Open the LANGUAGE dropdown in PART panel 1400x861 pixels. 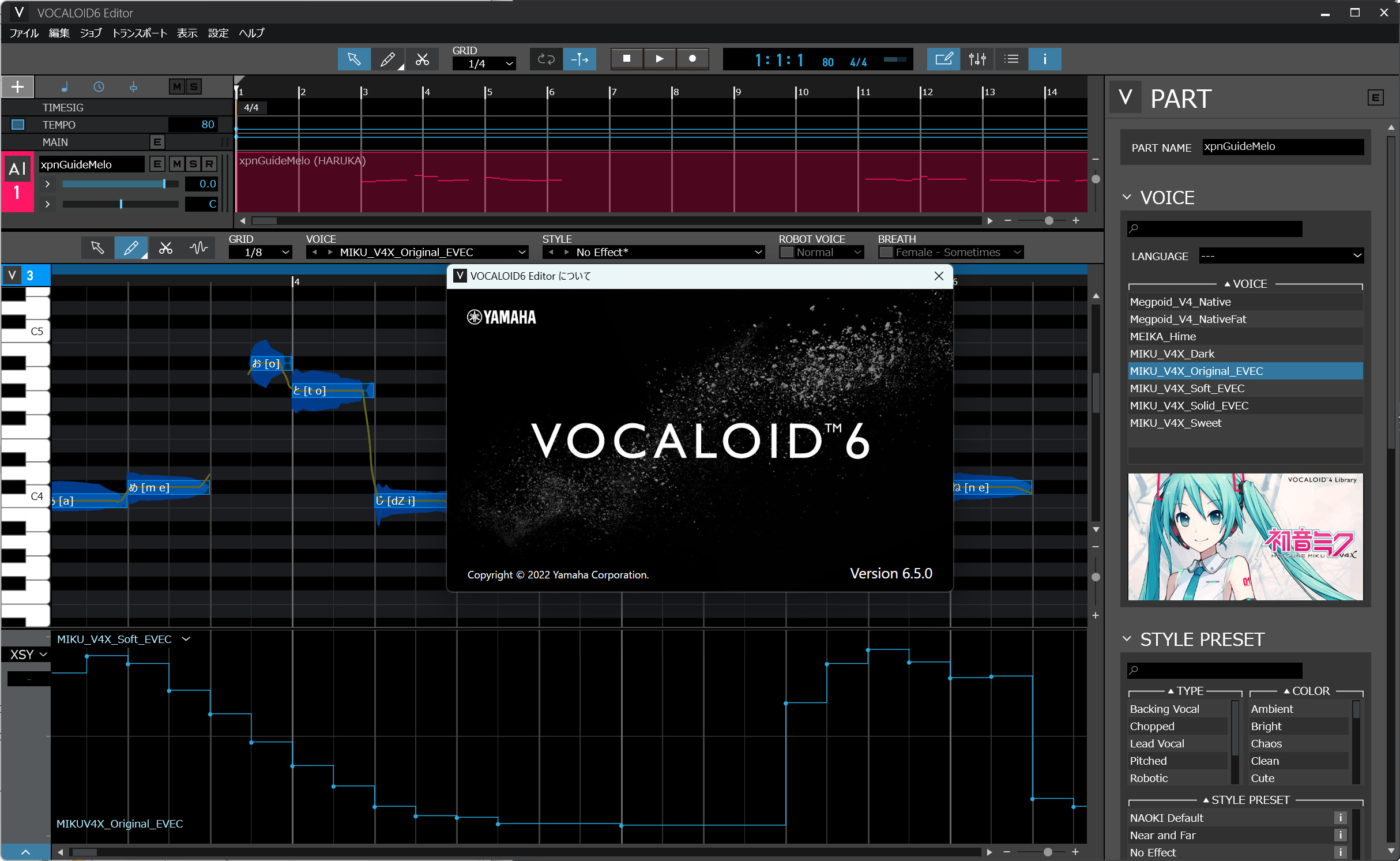pos(1281,256)
